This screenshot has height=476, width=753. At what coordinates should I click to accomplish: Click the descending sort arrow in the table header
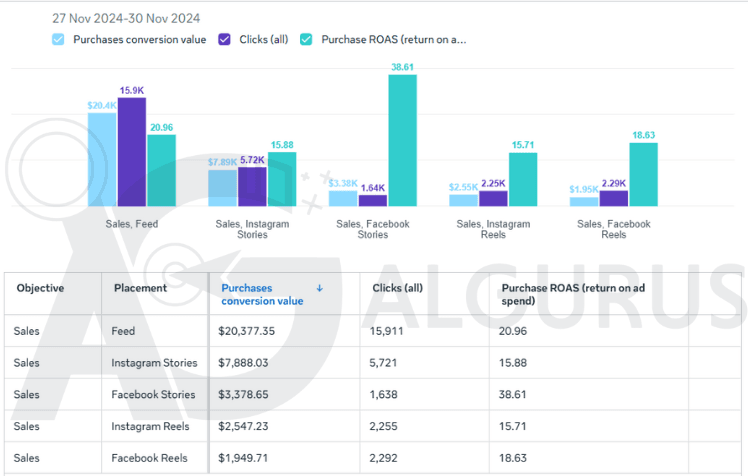(319, 288)
